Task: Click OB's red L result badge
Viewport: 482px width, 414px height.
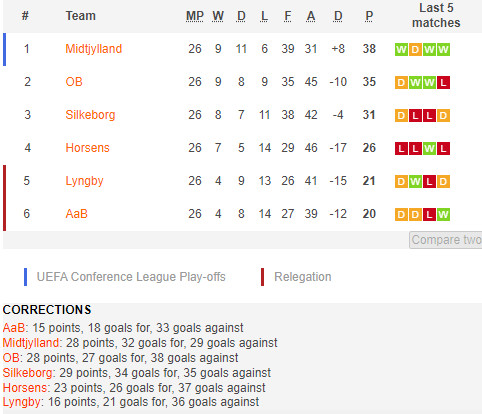Action: 443,83
